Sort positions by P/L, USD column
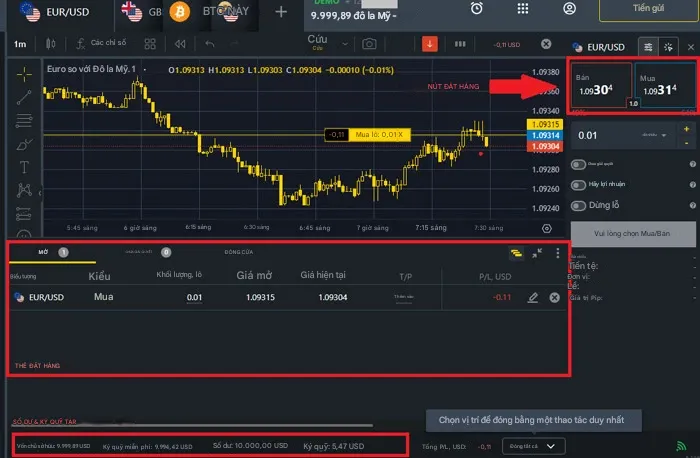 coord(495,277)
